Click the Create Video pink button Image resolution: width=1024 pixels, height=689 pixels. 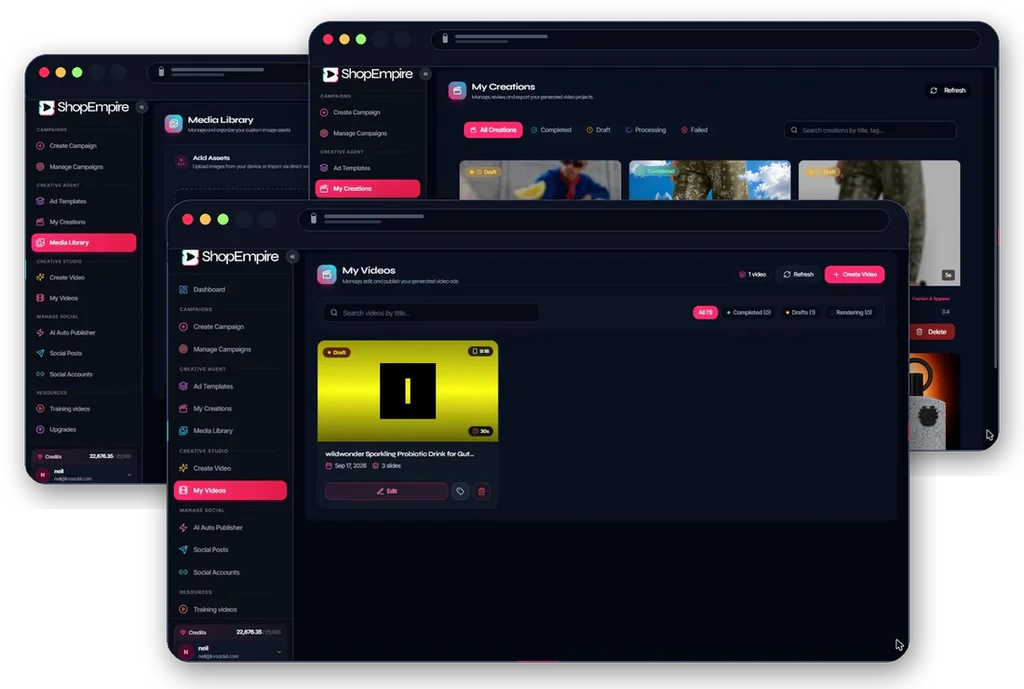click(x=854, y=274)
